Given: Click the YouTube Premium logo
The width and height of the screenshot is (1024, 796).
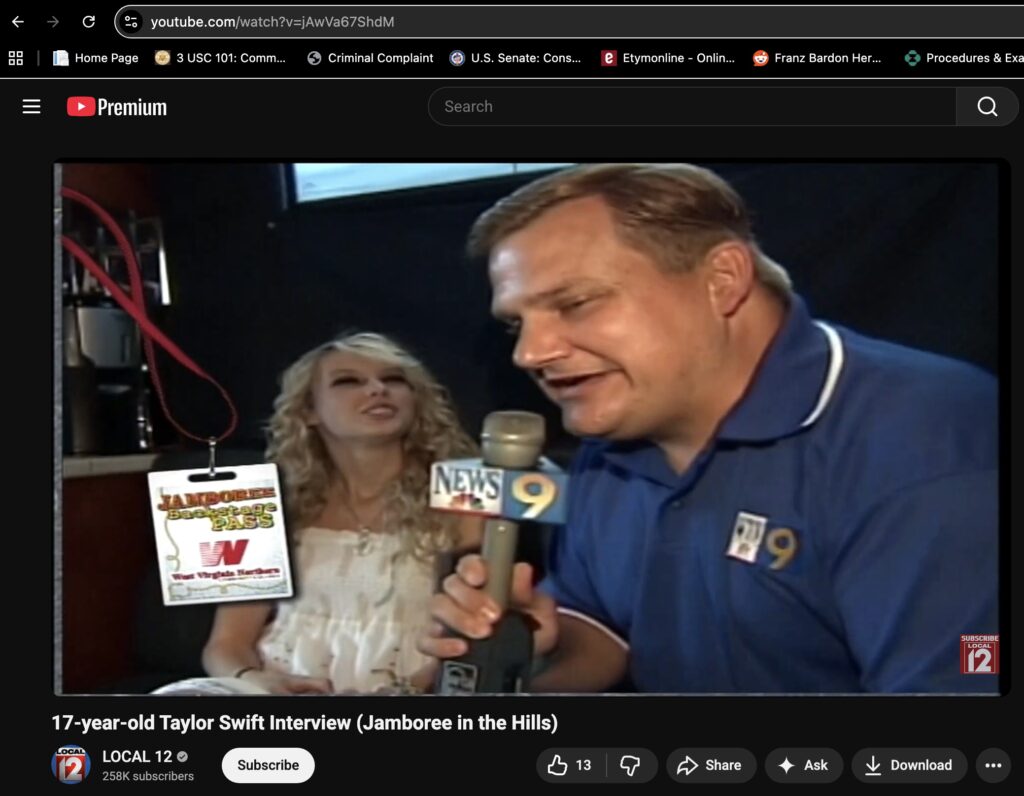Looking at the screenshot, I should click(x=117, y=107).
